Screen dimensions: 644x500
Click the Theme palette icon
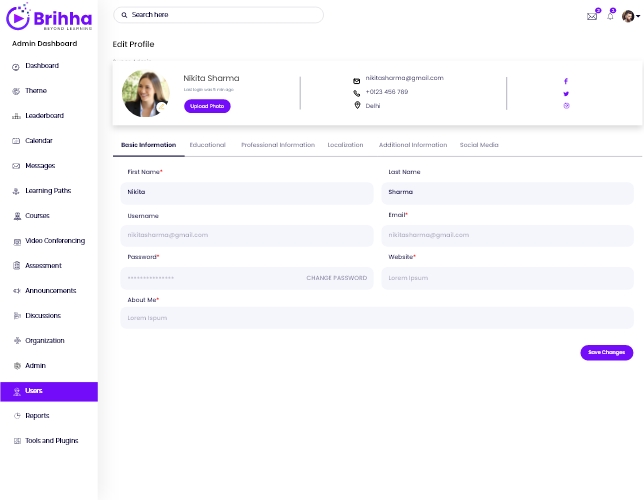click(x=16, y=91)
